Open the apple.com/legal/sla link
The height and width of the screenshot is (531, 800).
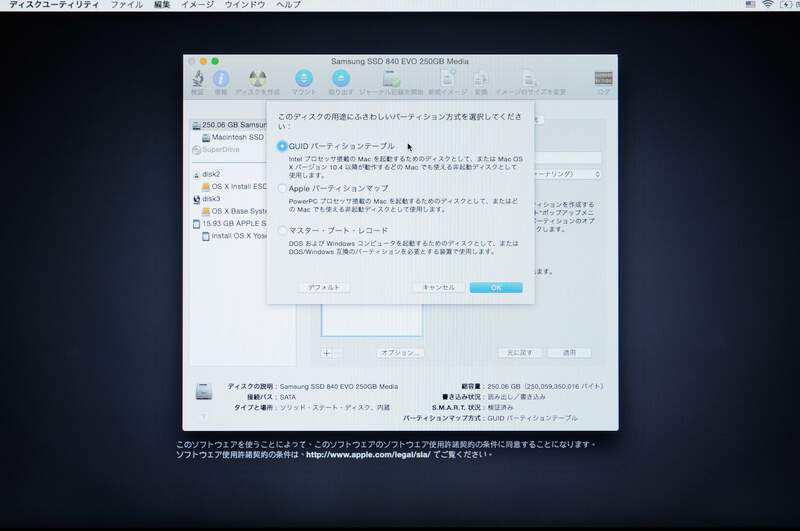(x=368, y=454)
